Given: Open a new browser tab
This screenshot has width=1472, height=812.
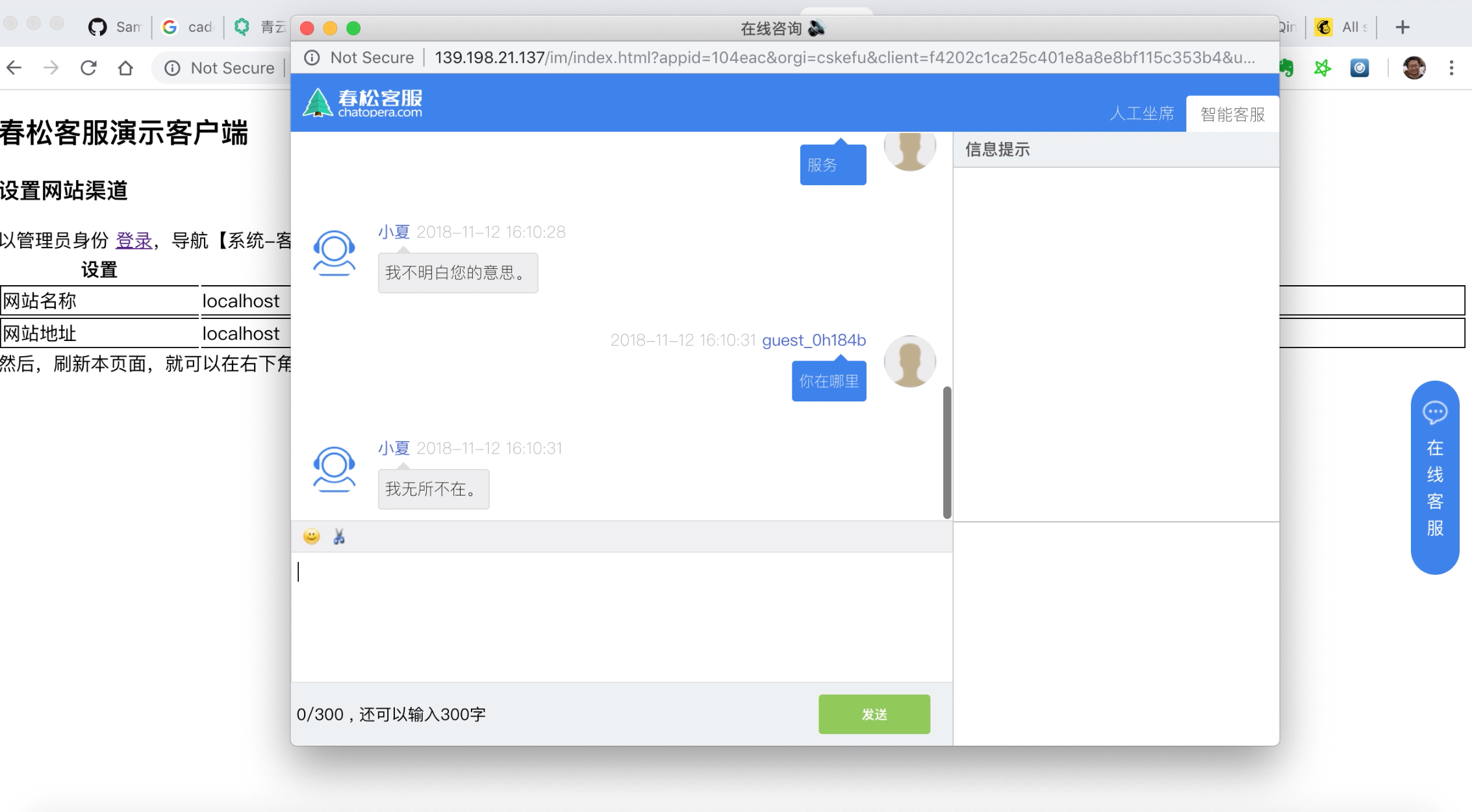Looking at the screenshot, I should (1402, 27).
